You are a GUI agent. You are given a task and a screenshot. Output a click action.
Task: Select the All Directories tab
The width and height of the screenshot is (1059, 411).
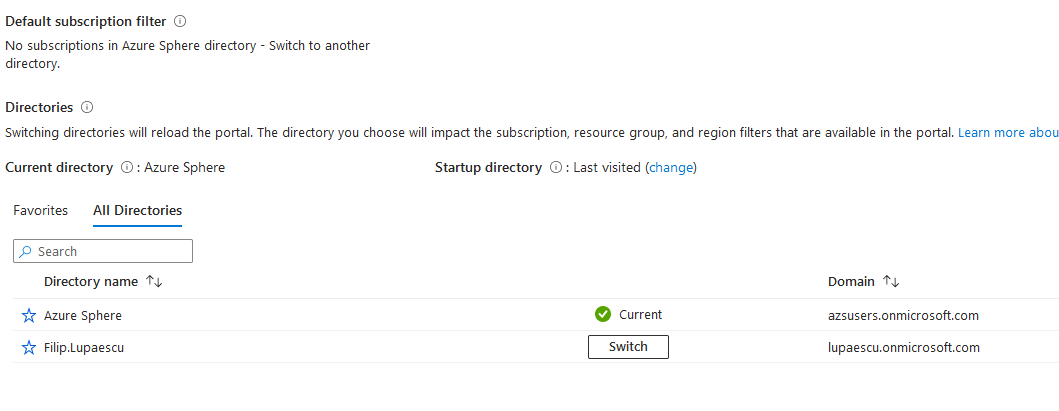[x=138, y=211]
